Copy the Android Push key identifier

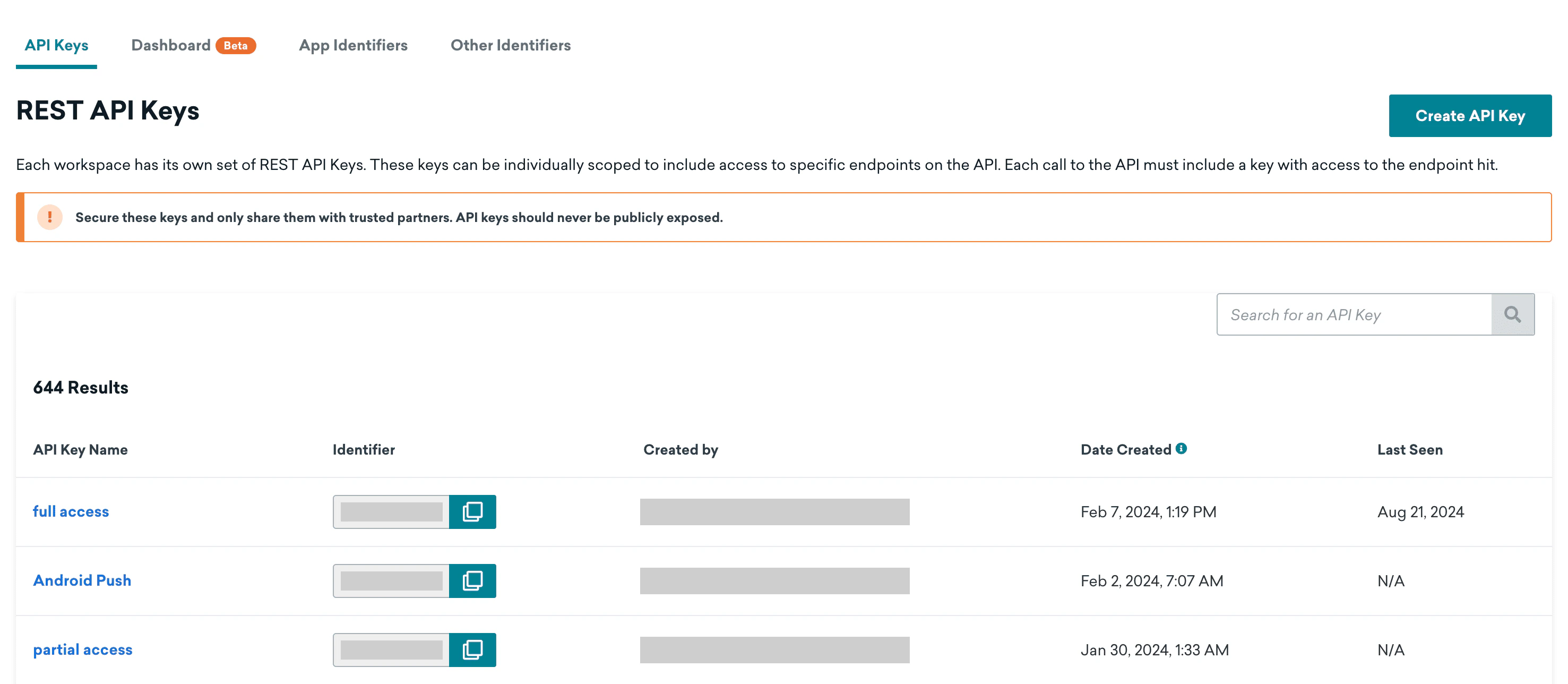pos(472,580)
